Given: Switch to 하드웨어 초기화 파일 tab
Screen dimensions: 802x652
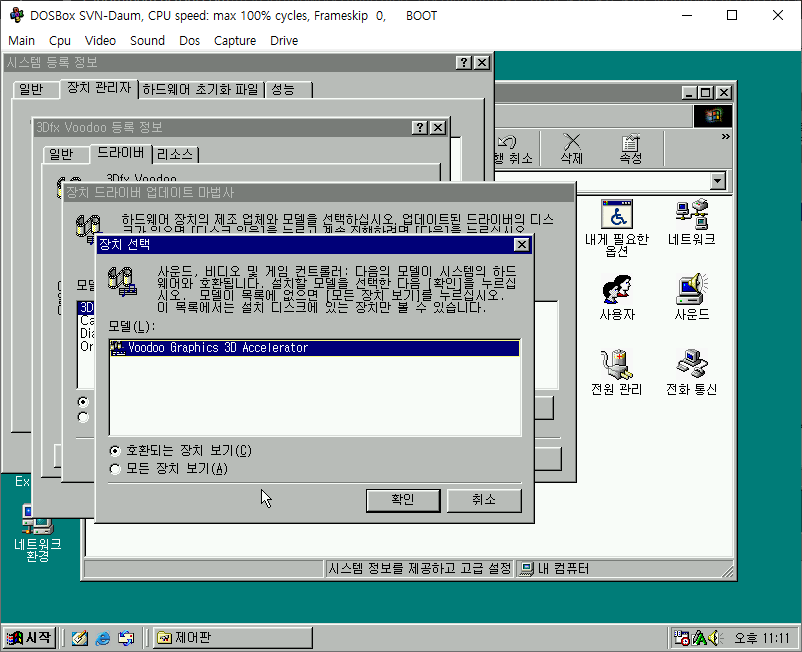Looking at the screenshot, I should 201,89.
